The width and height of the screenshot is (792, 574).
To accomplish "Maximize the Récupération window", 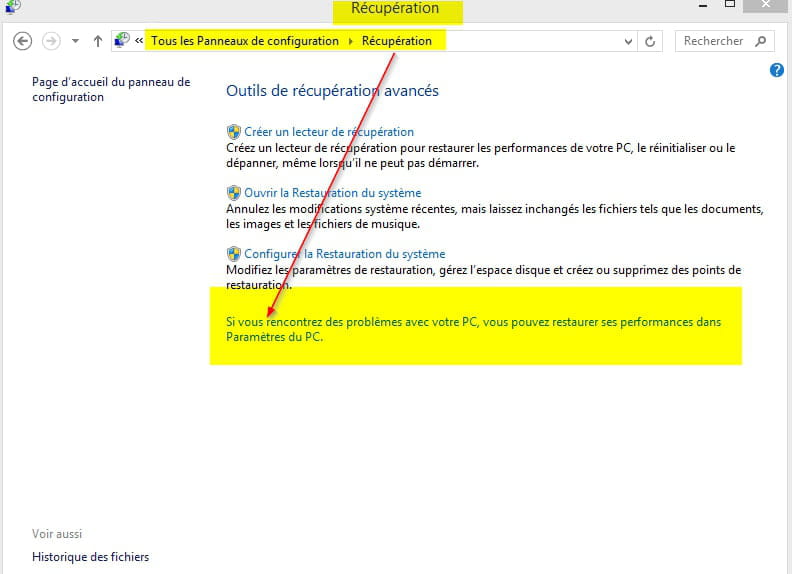I will (730, 4).
